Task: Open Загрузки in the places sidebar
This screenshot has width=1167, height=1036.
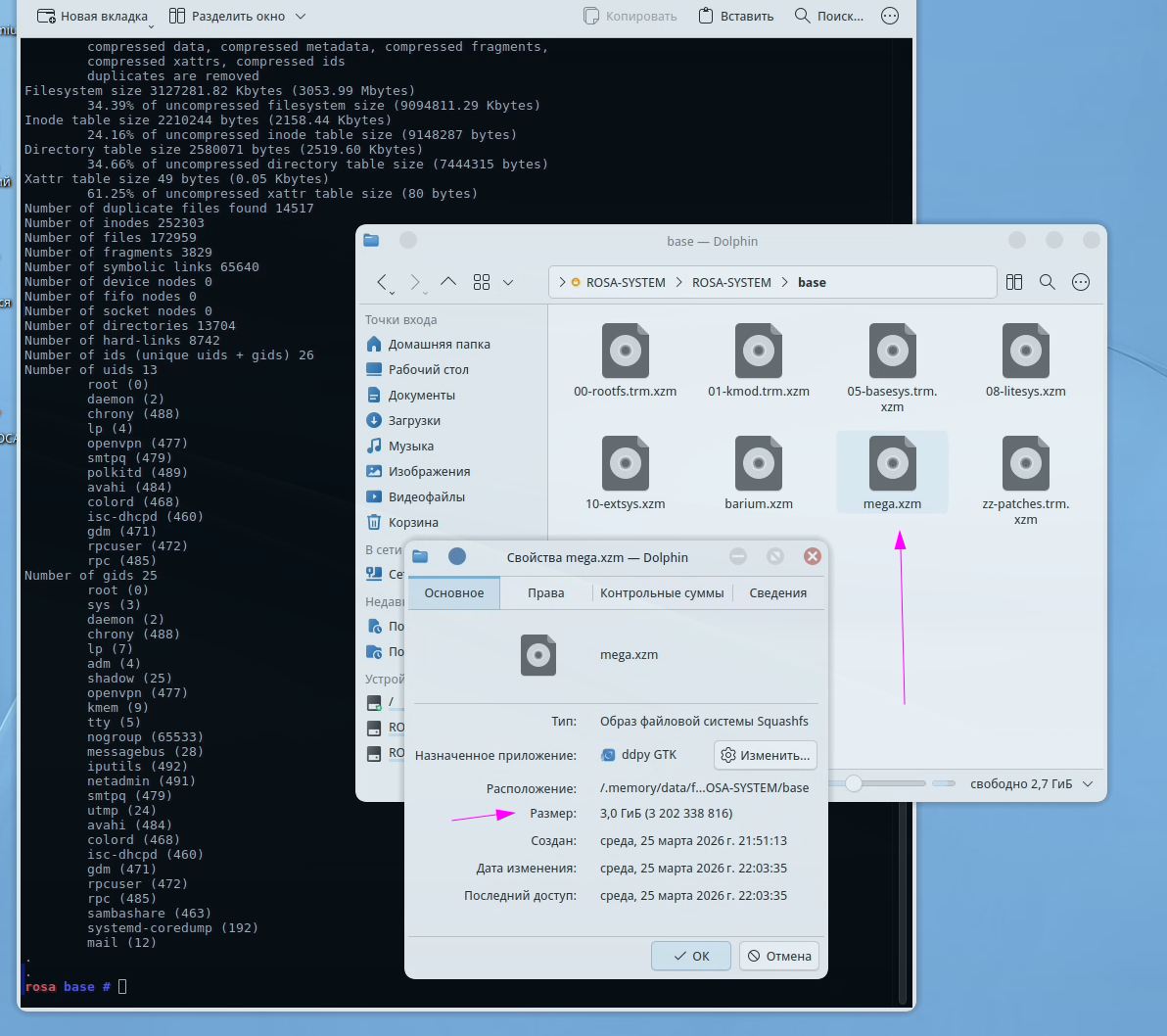Action: [x=413, y=420]
